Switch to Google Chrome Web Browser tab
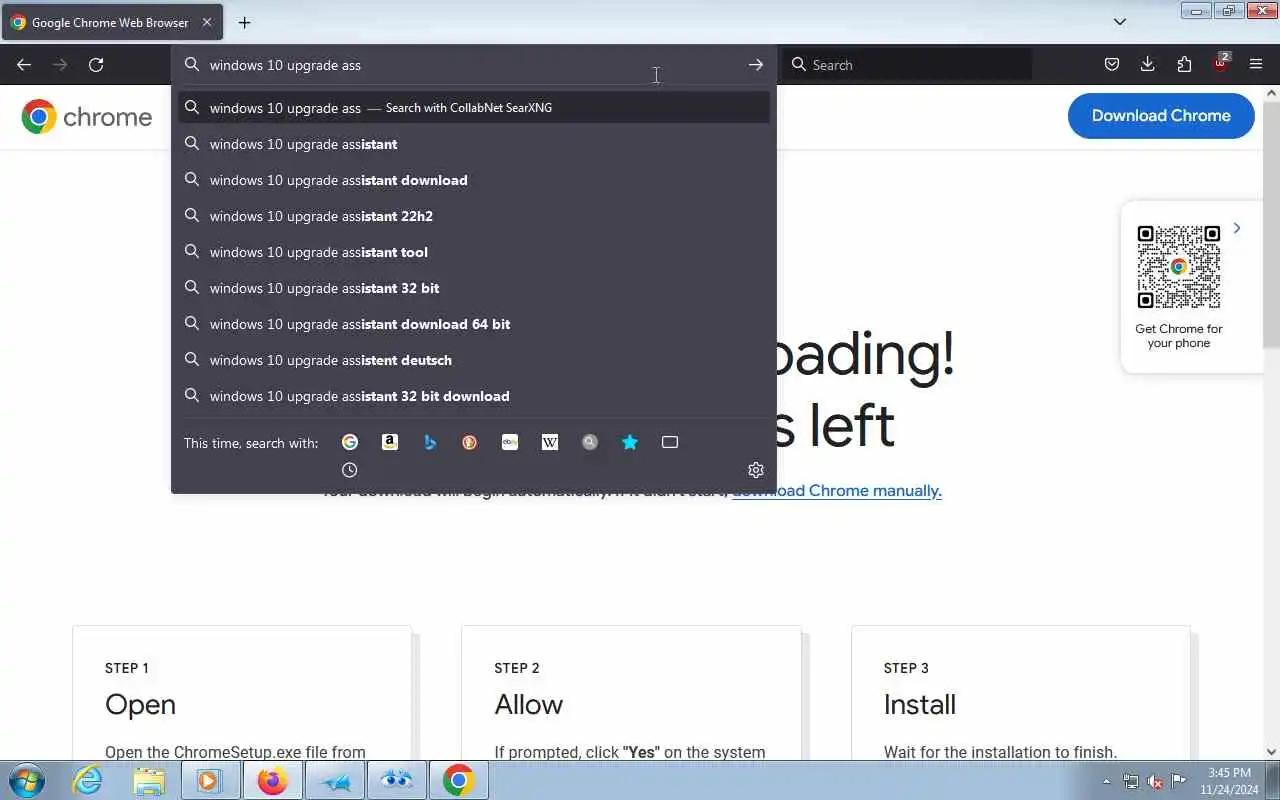1280x800 pixels. (110, 22)
